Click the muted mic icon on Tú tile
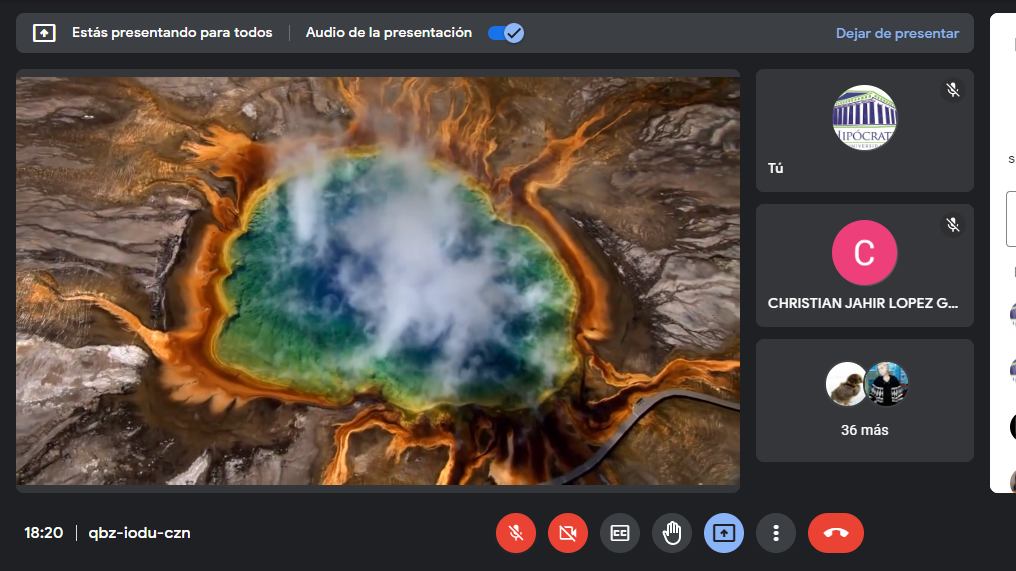Viewport: 1016px width, 571px height. point(953,90)
